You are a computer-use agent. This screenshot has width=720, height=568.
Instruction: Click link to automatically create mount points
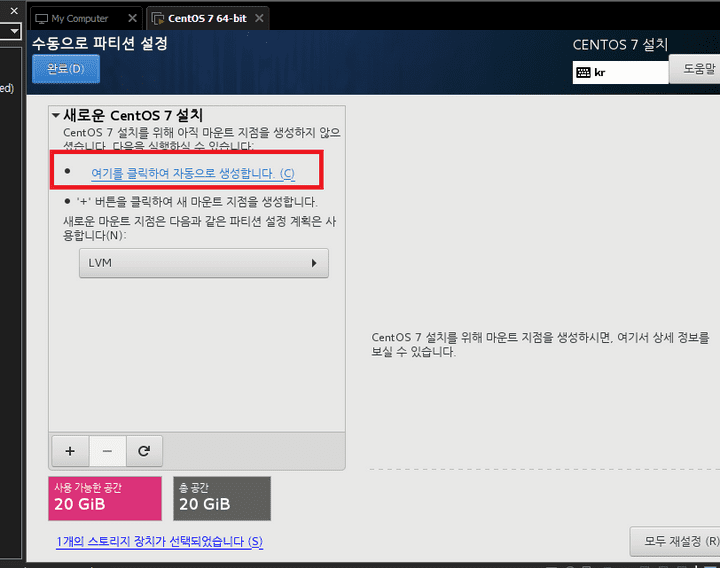pos(193,174)
